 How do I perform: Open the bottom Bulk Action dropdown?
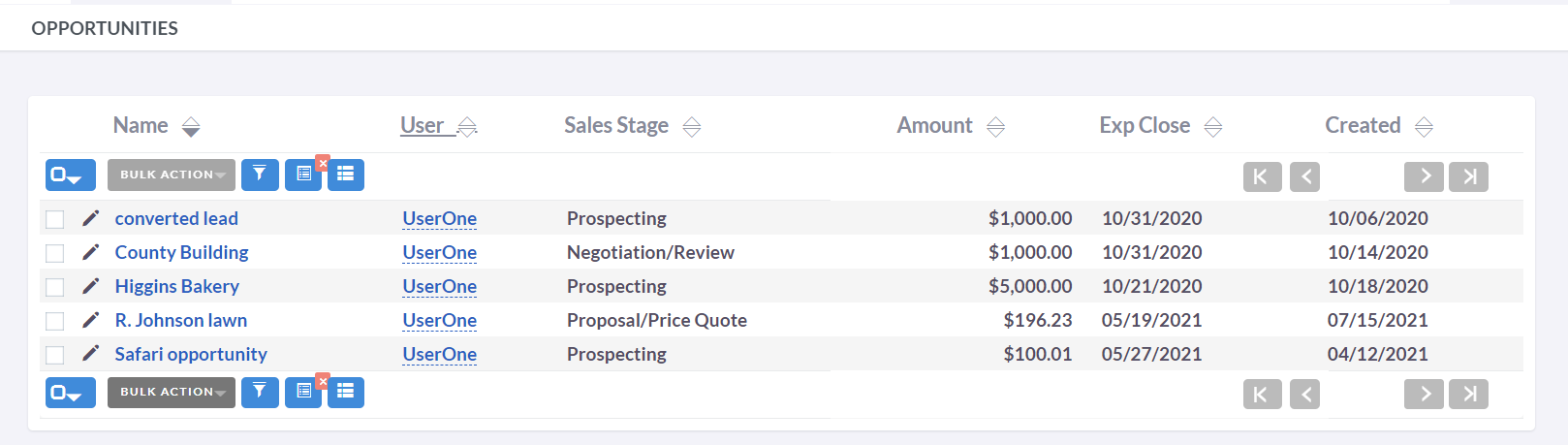click(172, 392)
